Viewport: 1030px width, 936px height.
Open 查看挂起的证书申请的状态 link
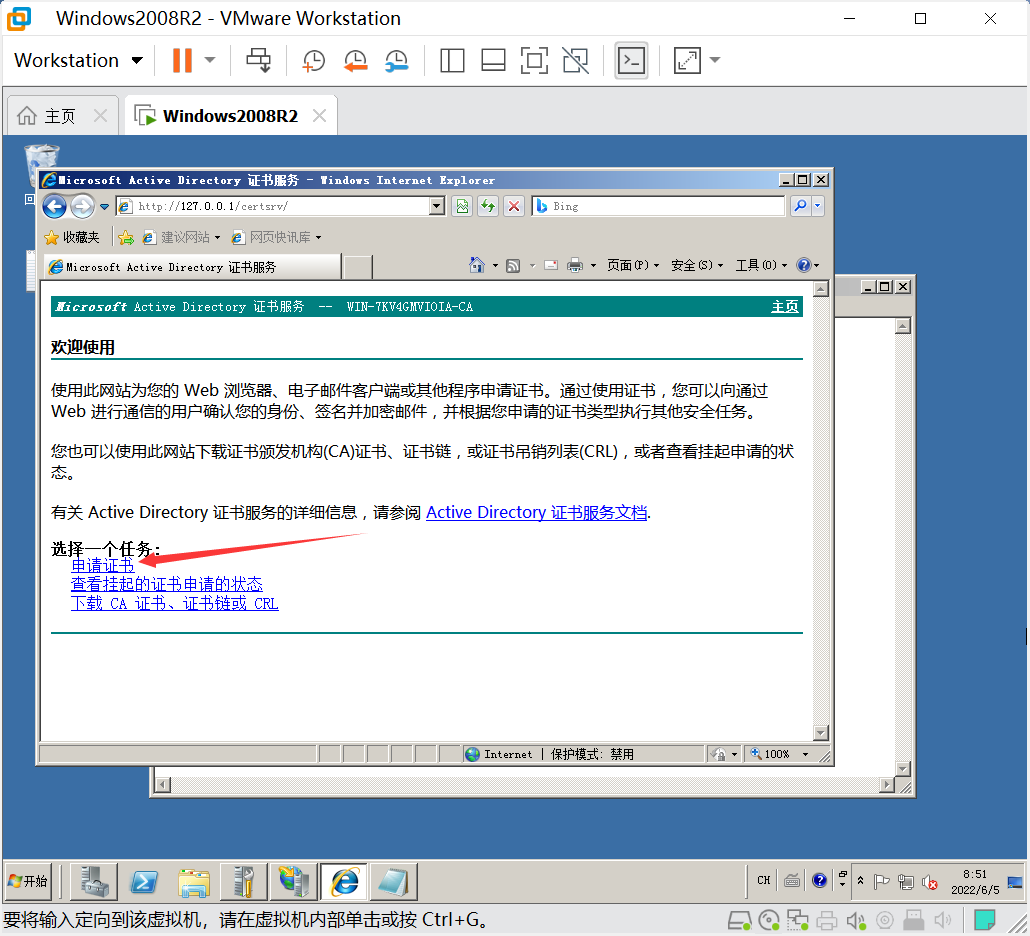(167, 585)
